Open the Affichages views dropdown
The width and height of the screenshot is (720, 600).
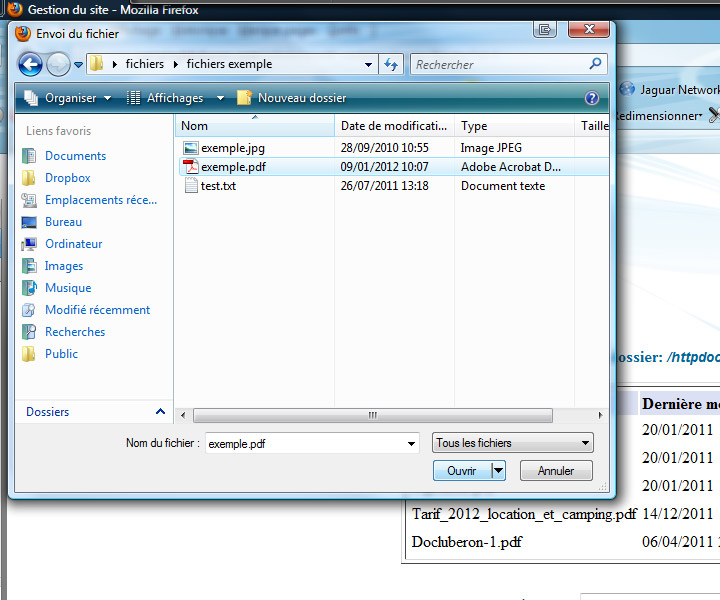pos(173,98)
